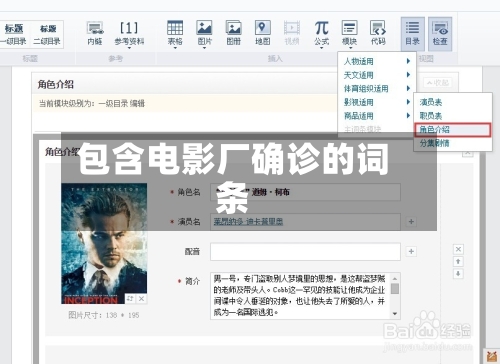This screenshot has width=500, height=364.
Task: Open dropdown arrow under 表格
Action: pos(175,48)
